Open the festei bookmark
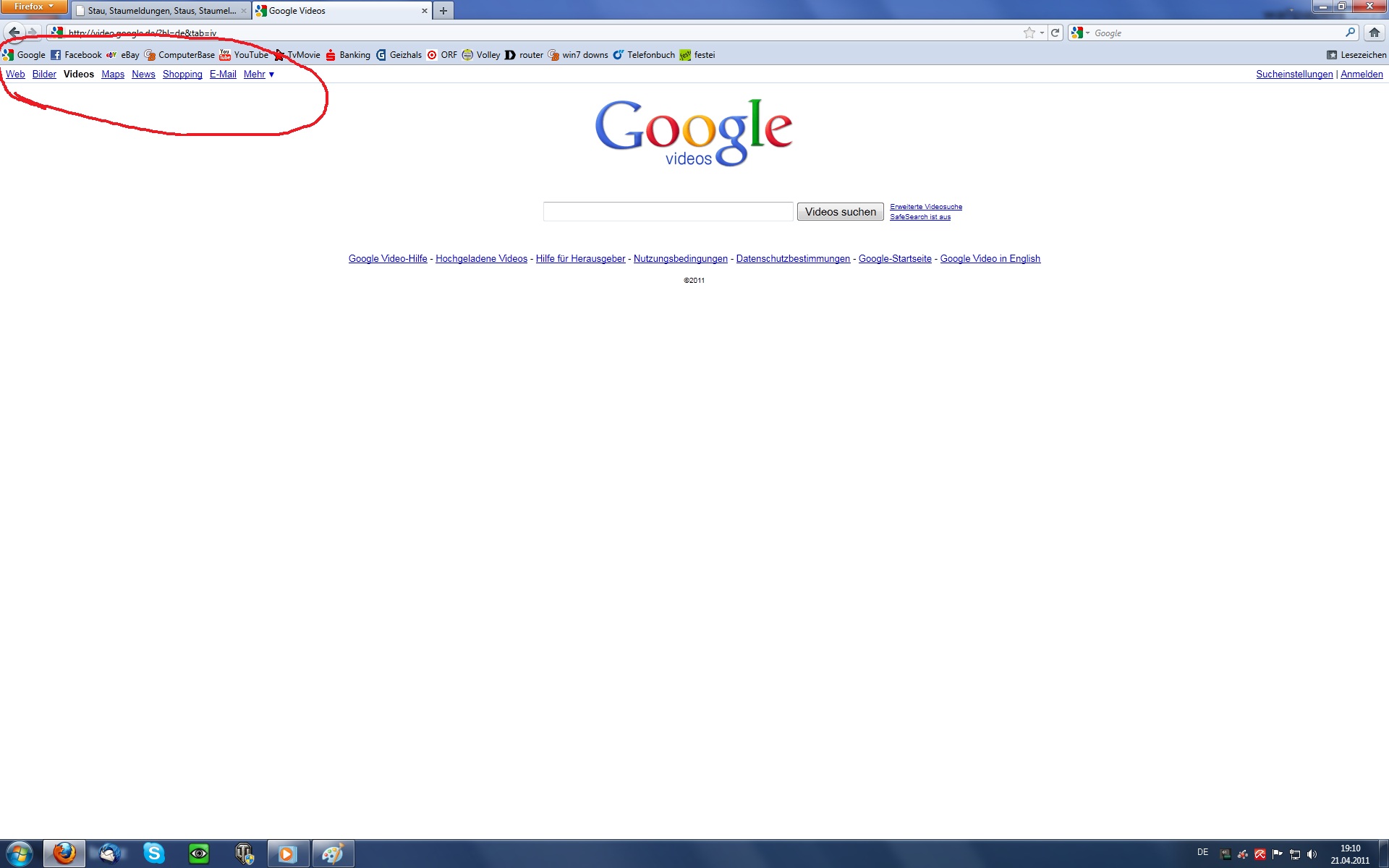1389x868 pixels. [697, 55]
